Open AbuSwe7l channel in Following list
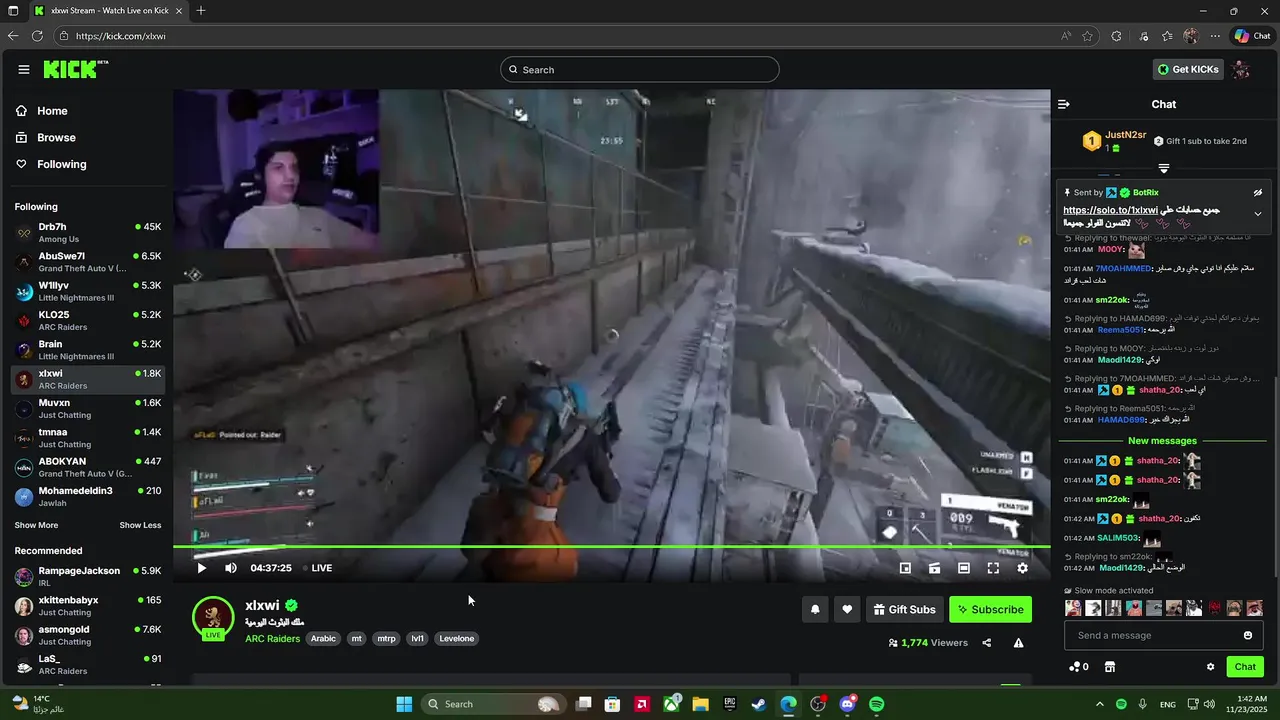The height and width of the screenshot is (720, 1280). [x=88, y=262]
